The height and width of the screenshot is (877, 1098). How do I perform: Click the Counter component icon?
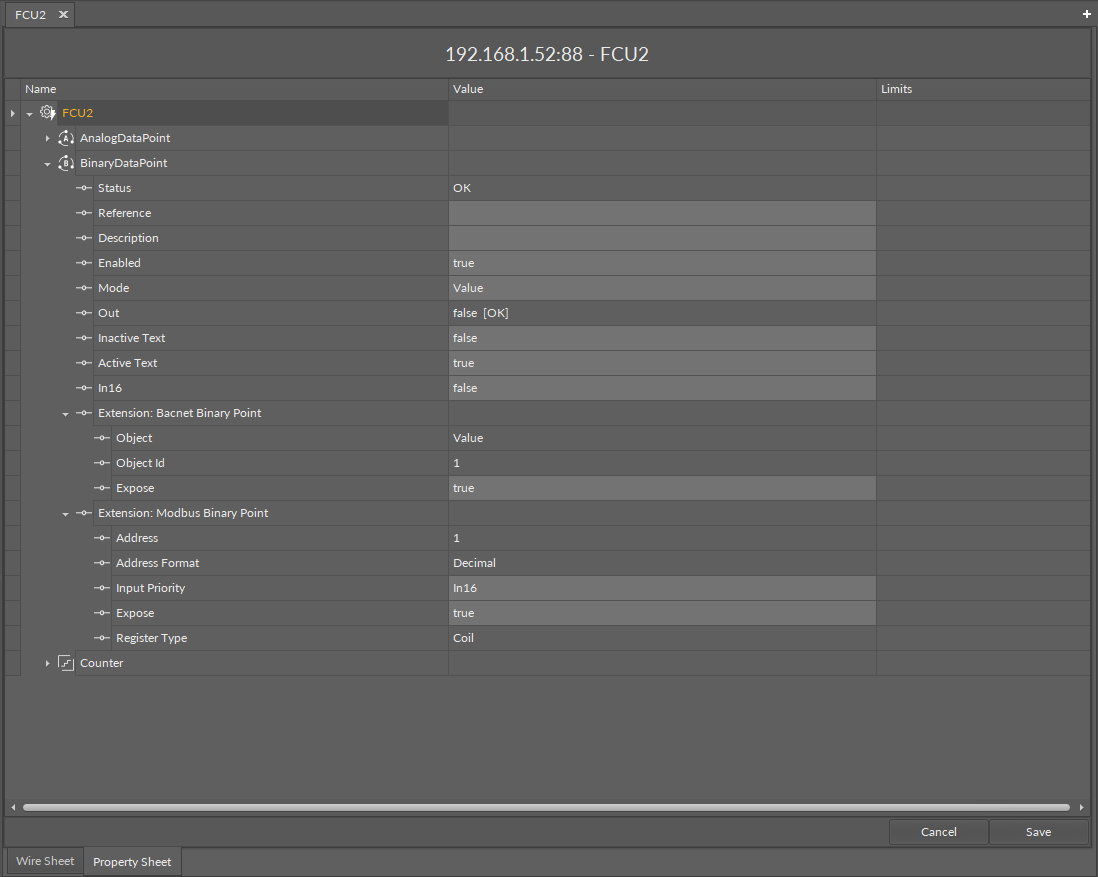pos(66,663)
